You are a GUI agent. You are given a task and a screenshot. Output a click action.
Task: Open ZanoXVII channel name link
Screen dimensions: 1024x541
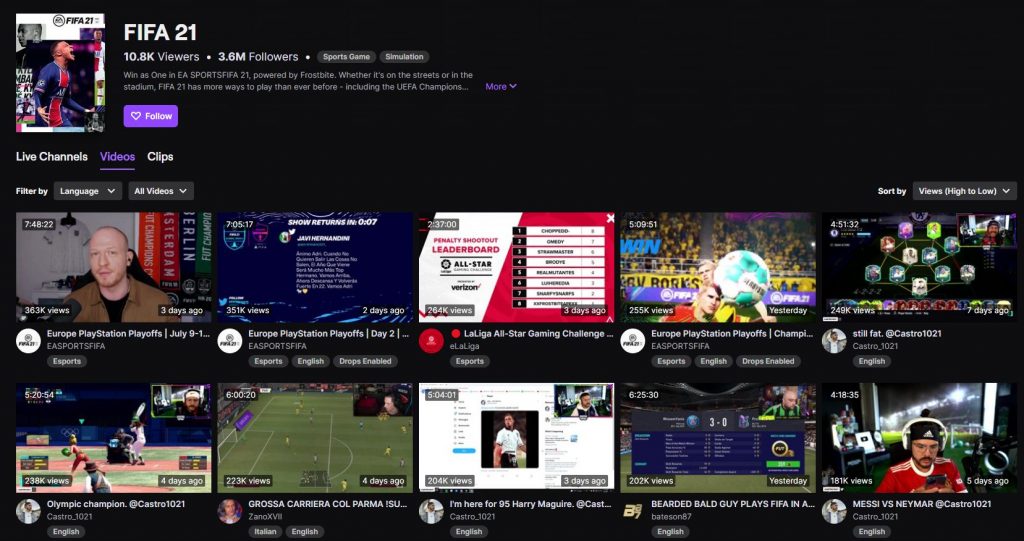click(x=265, y=517)
